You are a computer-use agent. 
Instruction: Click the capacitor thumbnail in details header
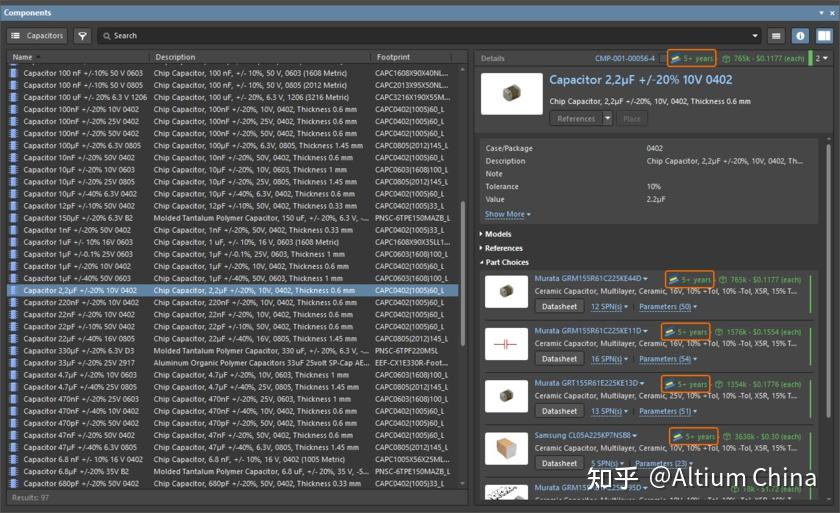(512, 94)
